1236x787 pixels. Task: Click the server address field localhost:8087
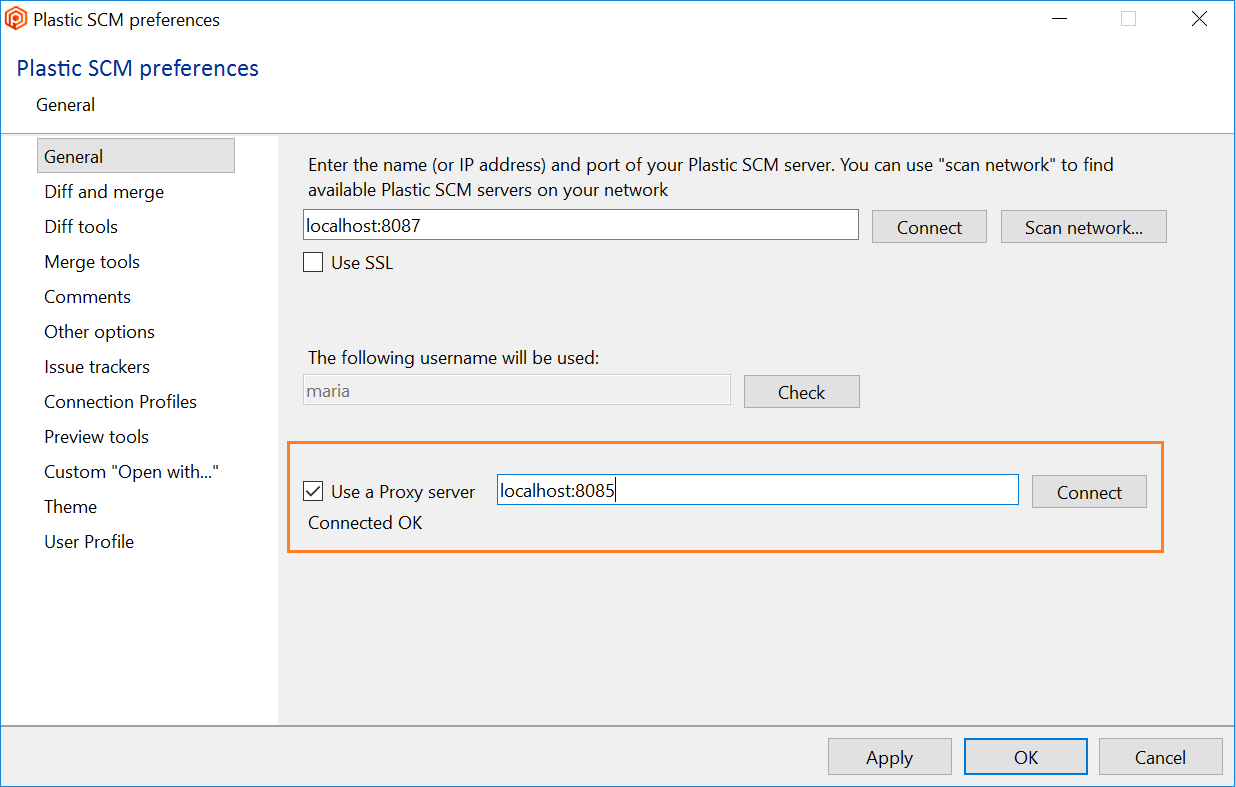(581, 225)
